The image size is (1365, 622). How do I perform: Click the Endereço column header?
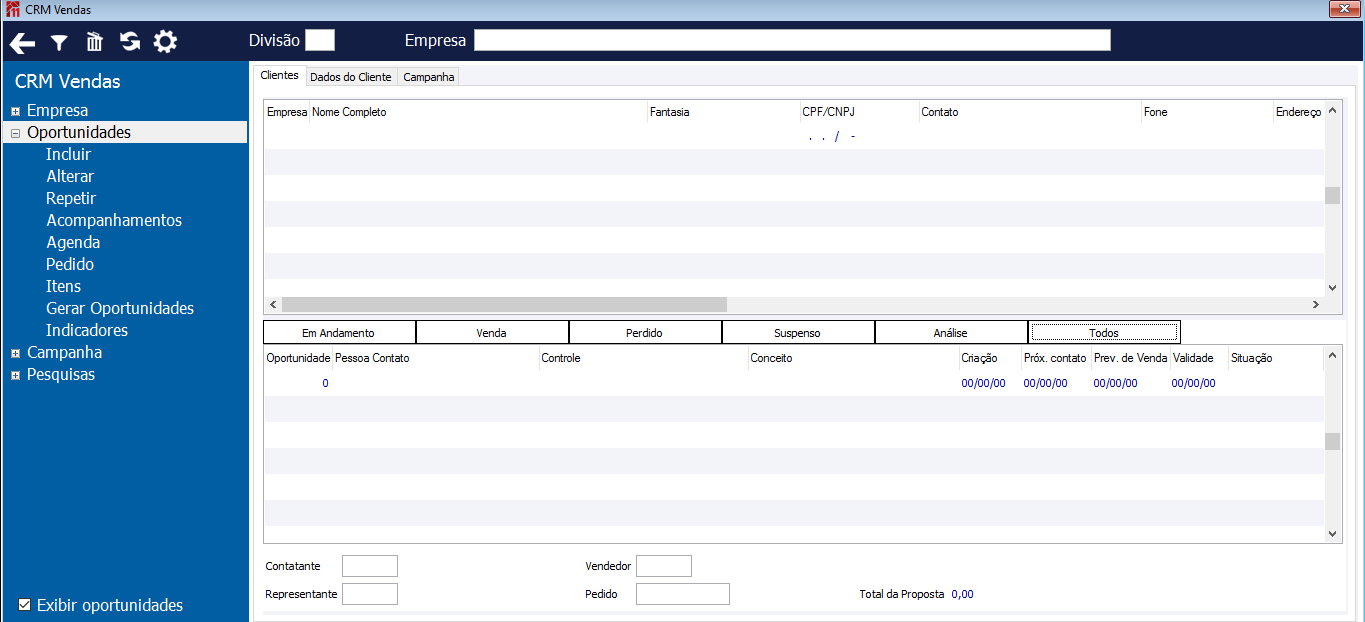(x=1299, y=112)
